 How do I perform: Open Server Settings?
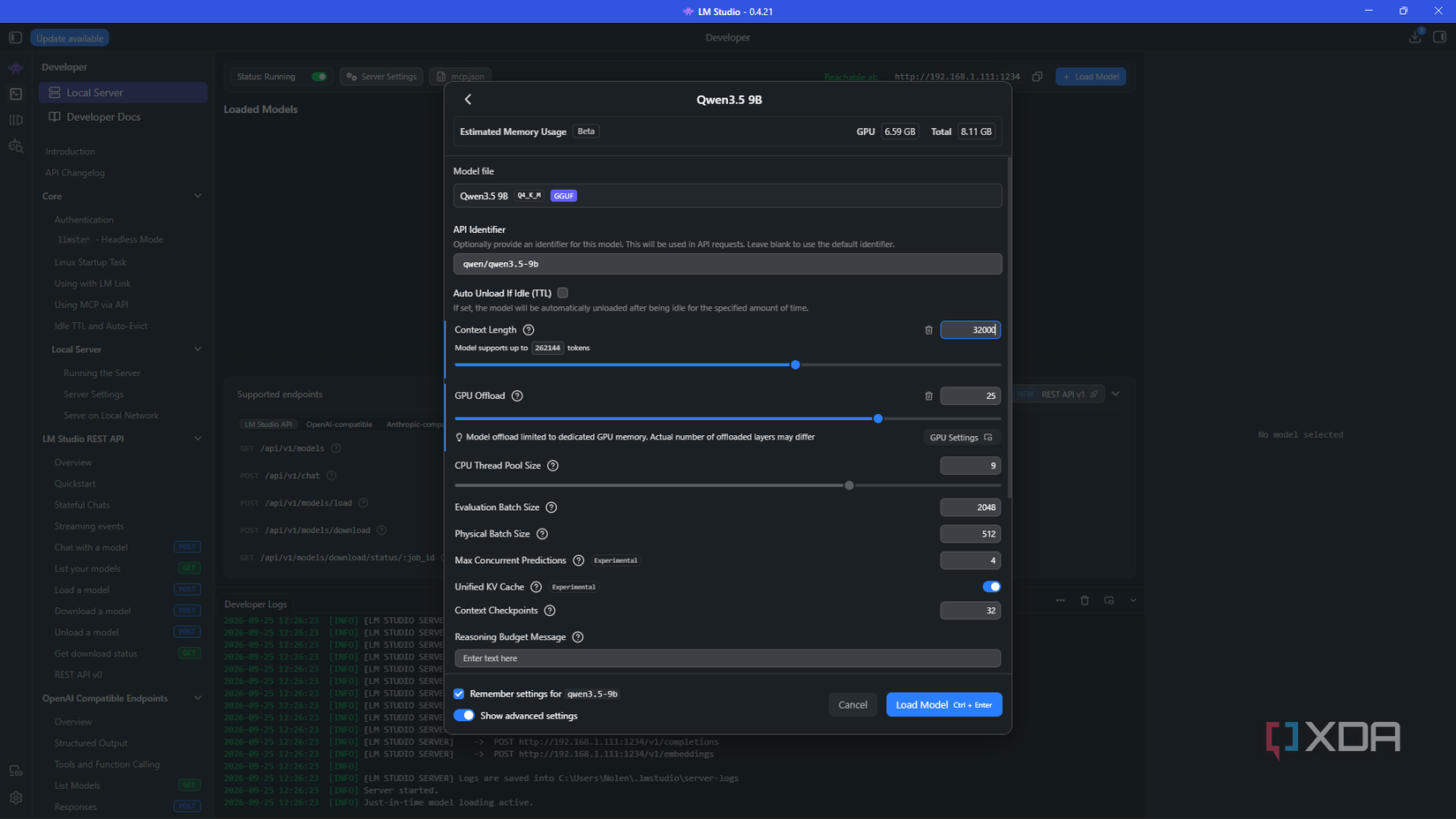pos(381,77)
